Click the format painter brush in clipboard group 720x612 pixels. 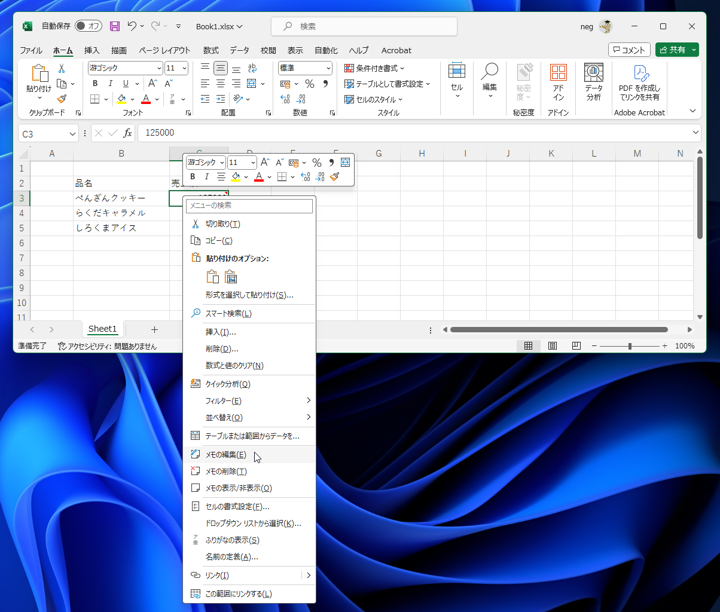(62, 99)
